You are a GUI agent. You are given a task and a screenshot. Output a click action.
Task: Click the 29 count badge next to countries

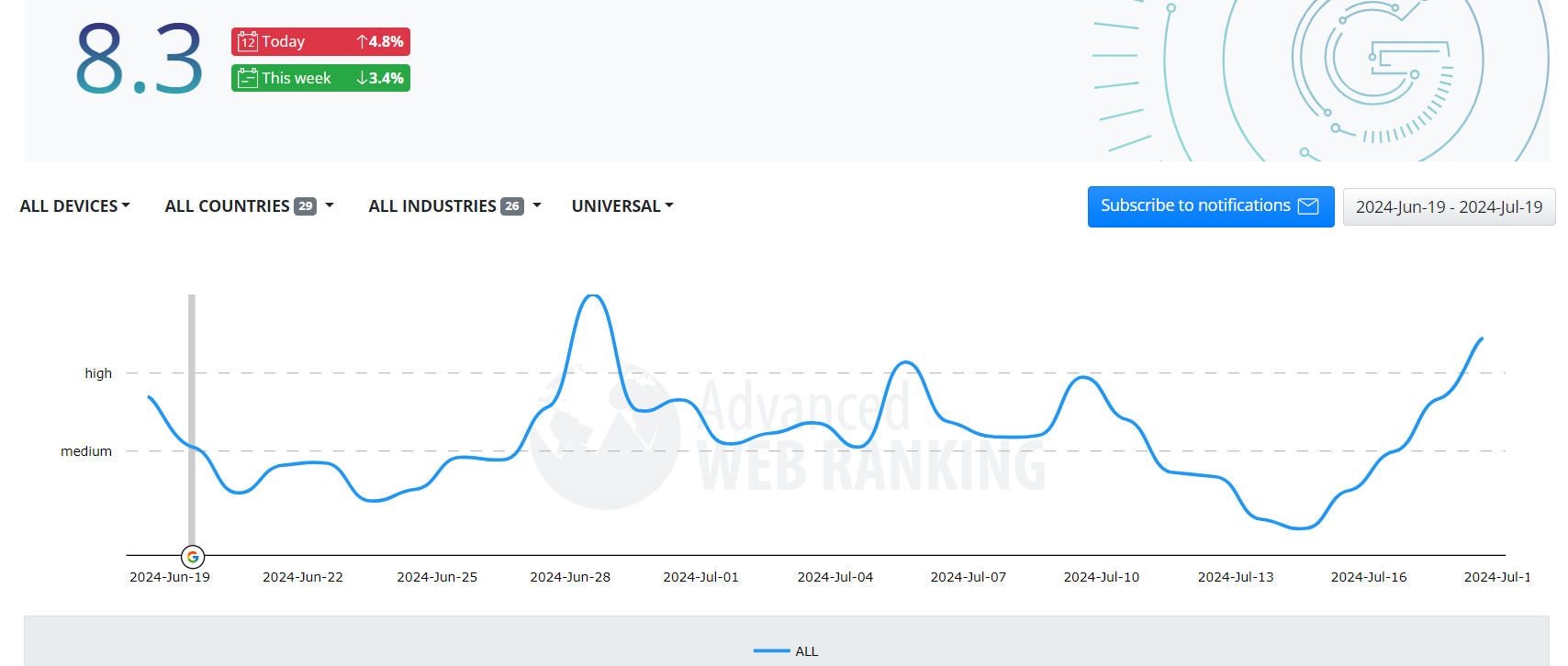tap(305, 206)
